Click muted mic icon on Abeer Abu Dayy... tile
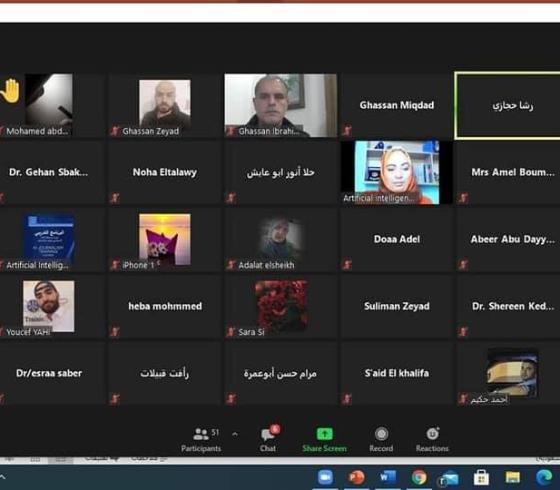Viewport: 560px width, 490px height. tap(463, 264)
